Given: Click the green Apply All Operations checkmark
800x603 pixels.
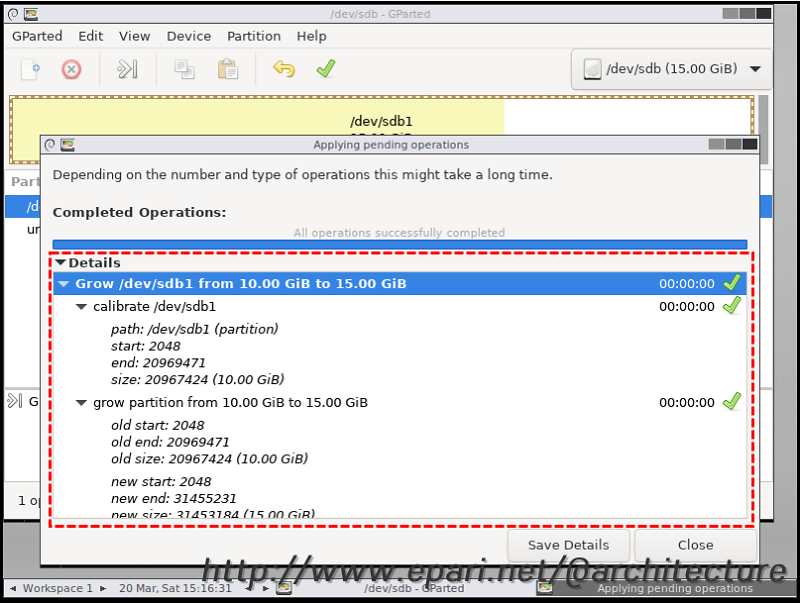Looking at the screenshot, I should point(326,68).
